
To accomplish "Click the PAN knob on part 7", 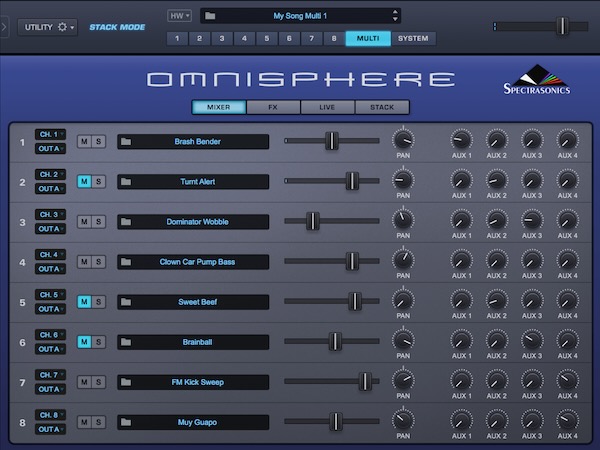I will [403, 380].
